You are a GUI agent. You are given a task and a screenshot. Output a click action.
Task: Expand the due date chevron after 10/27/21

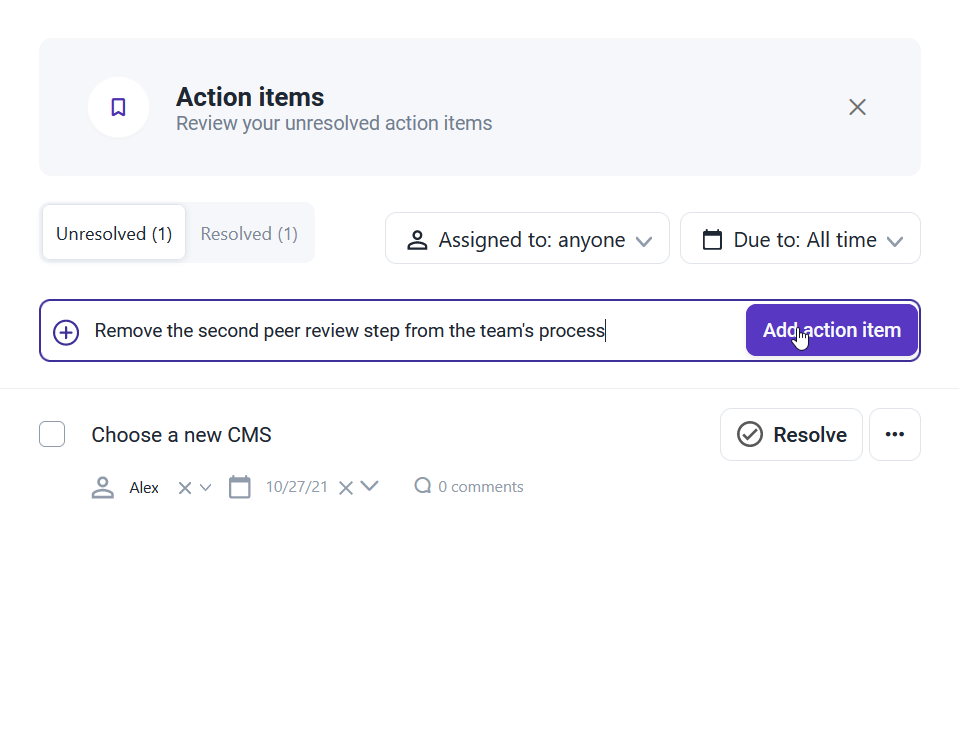click(369, 486)
